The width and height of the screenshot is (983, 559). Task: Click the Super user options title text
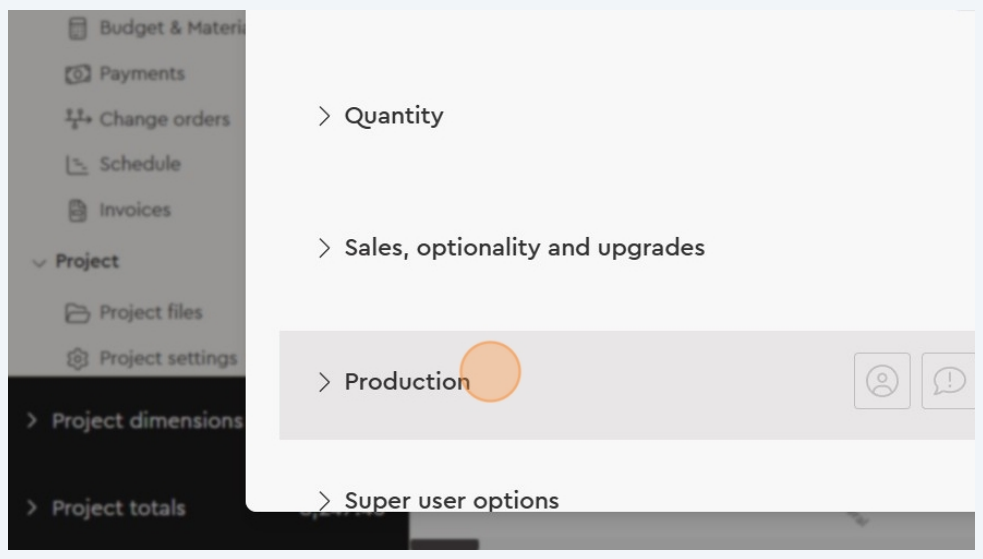point(451,500)
